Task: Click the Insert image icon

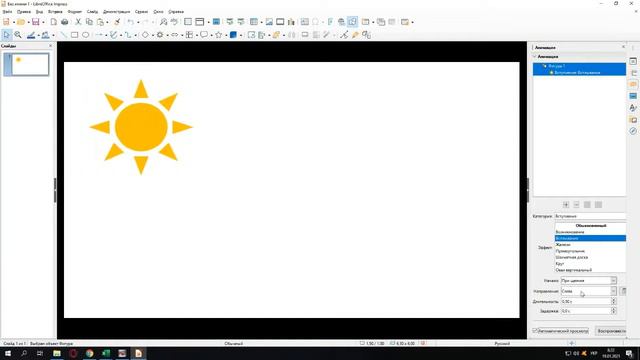Action: pyautogui.click(x=269, y=22)
